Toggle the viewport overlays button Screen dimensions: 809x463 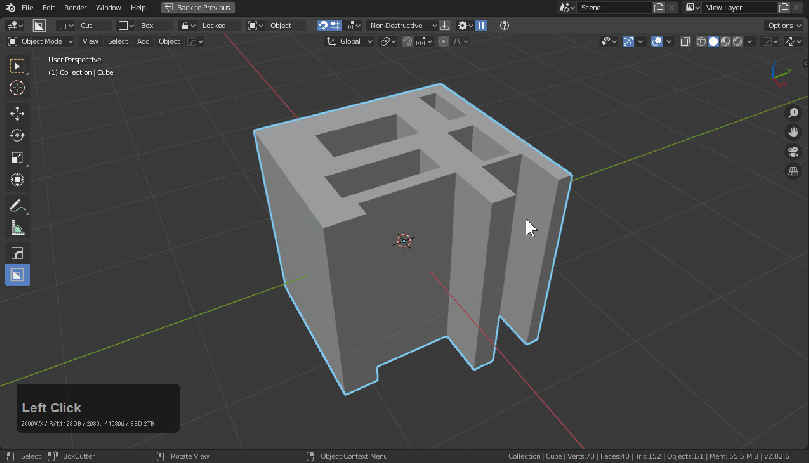(657, 42)
